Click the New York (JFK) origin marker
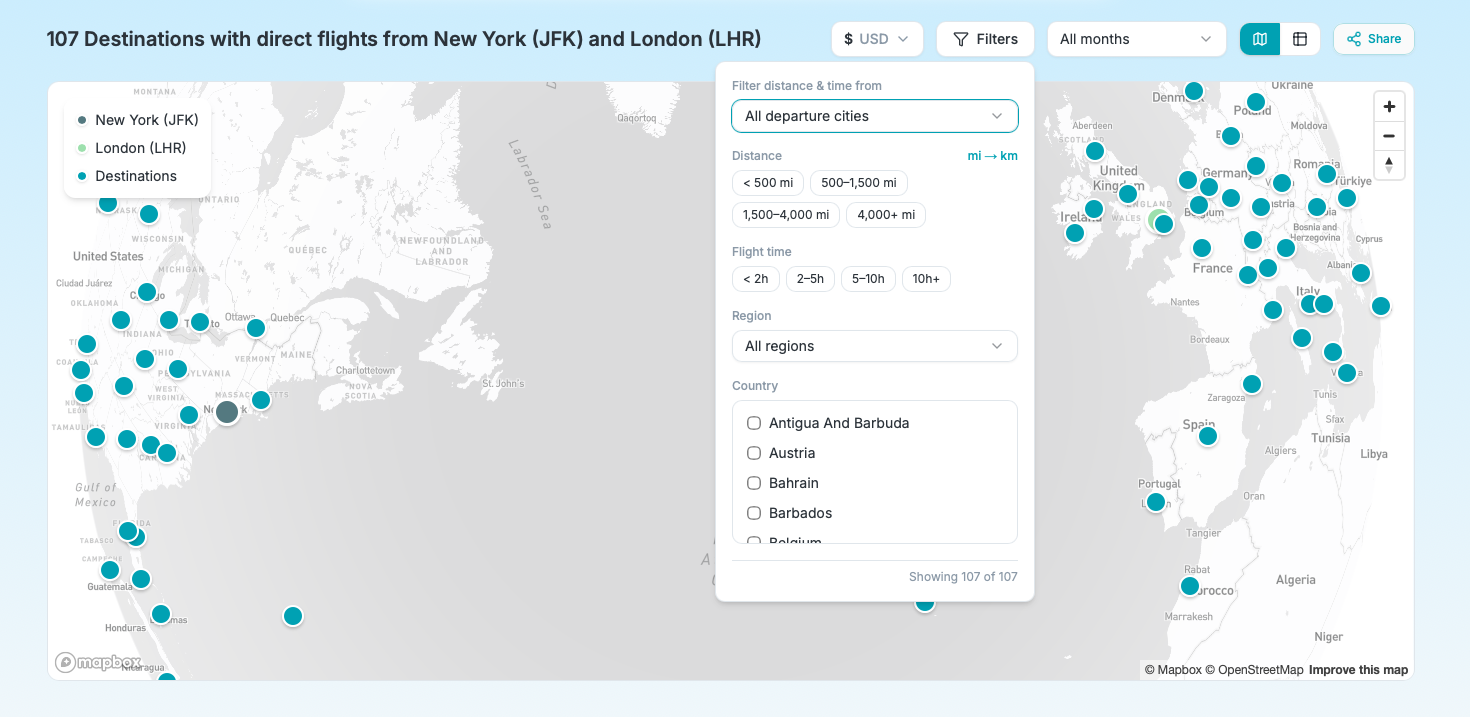The height and width of the screenshot is (717, 1470). coord(227,411)
